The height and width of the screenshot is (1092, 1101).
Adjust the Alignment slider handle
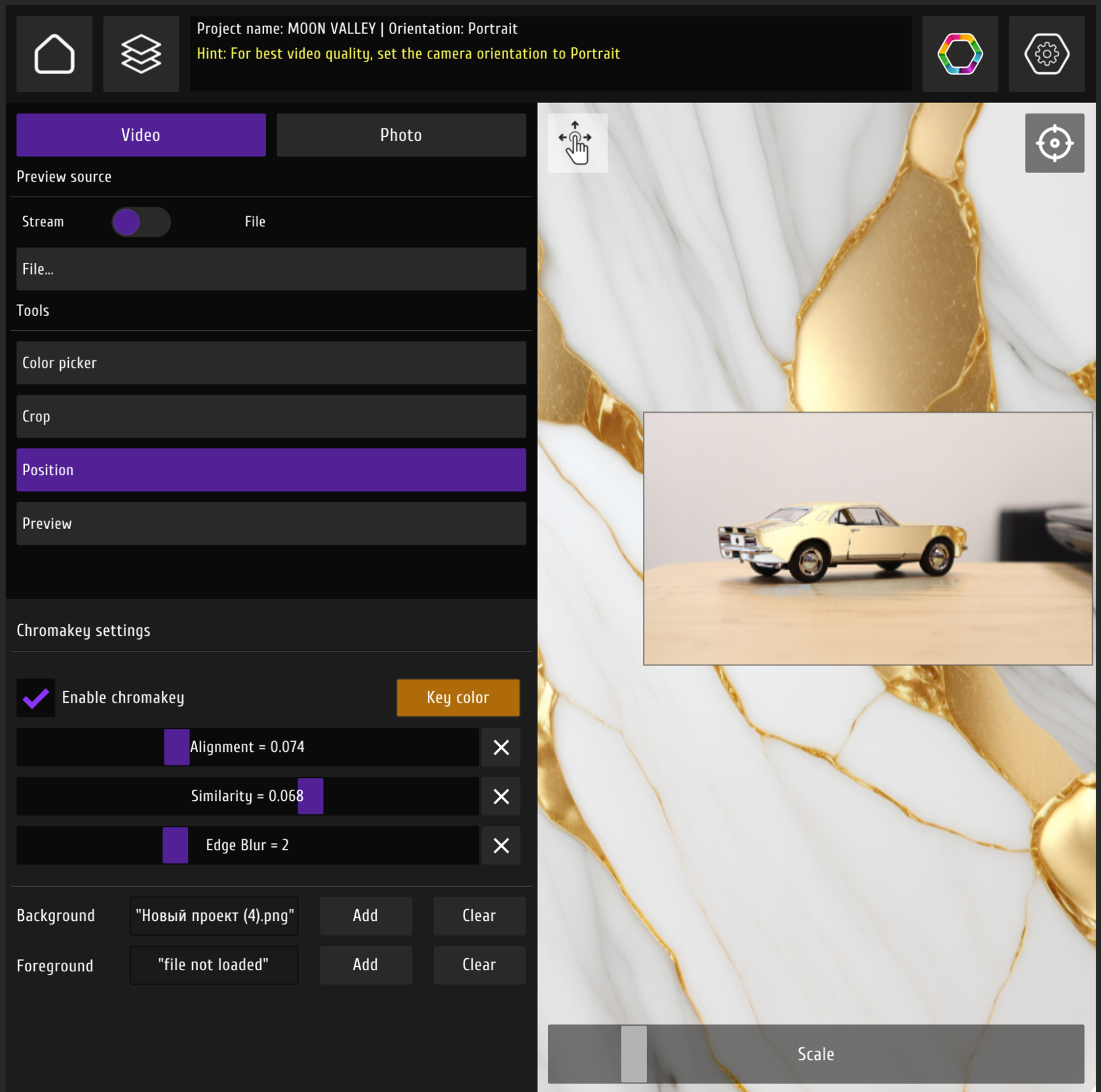[176, 747]
